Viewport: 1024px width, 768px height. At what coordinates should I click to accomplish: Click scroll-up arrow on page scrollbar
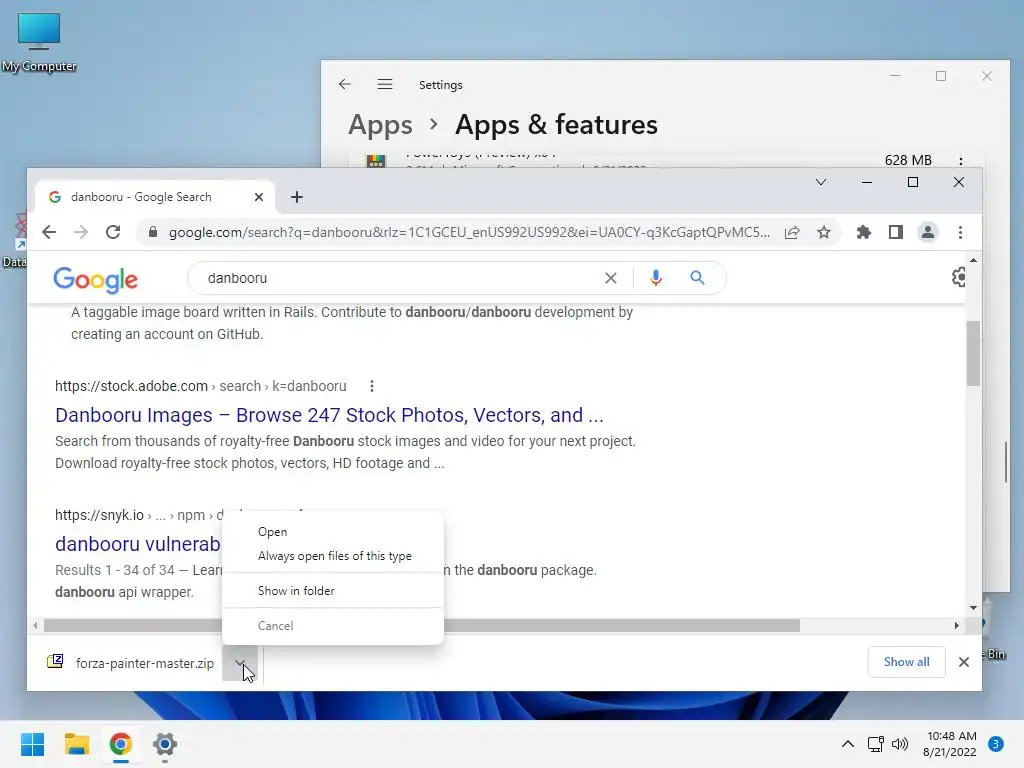coord(973,260)
